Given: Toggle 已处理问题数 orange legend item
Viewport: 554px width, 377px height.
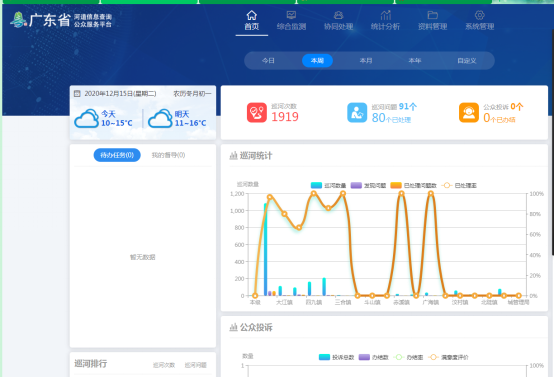Looking at the screenshot, I should click(x=413, y=185).
